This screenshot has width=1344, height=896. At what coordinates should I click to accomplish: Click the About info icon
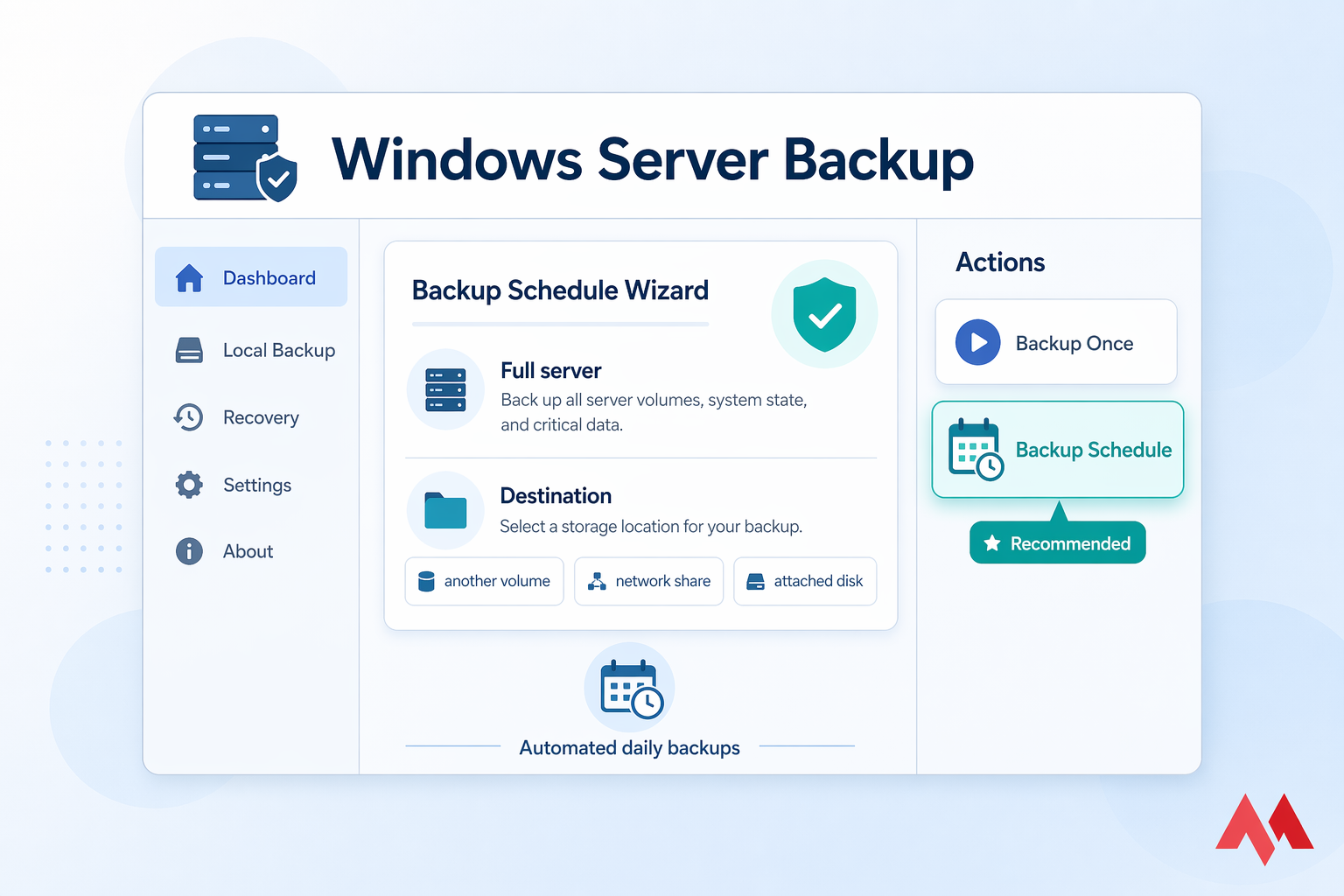(189, 551)
